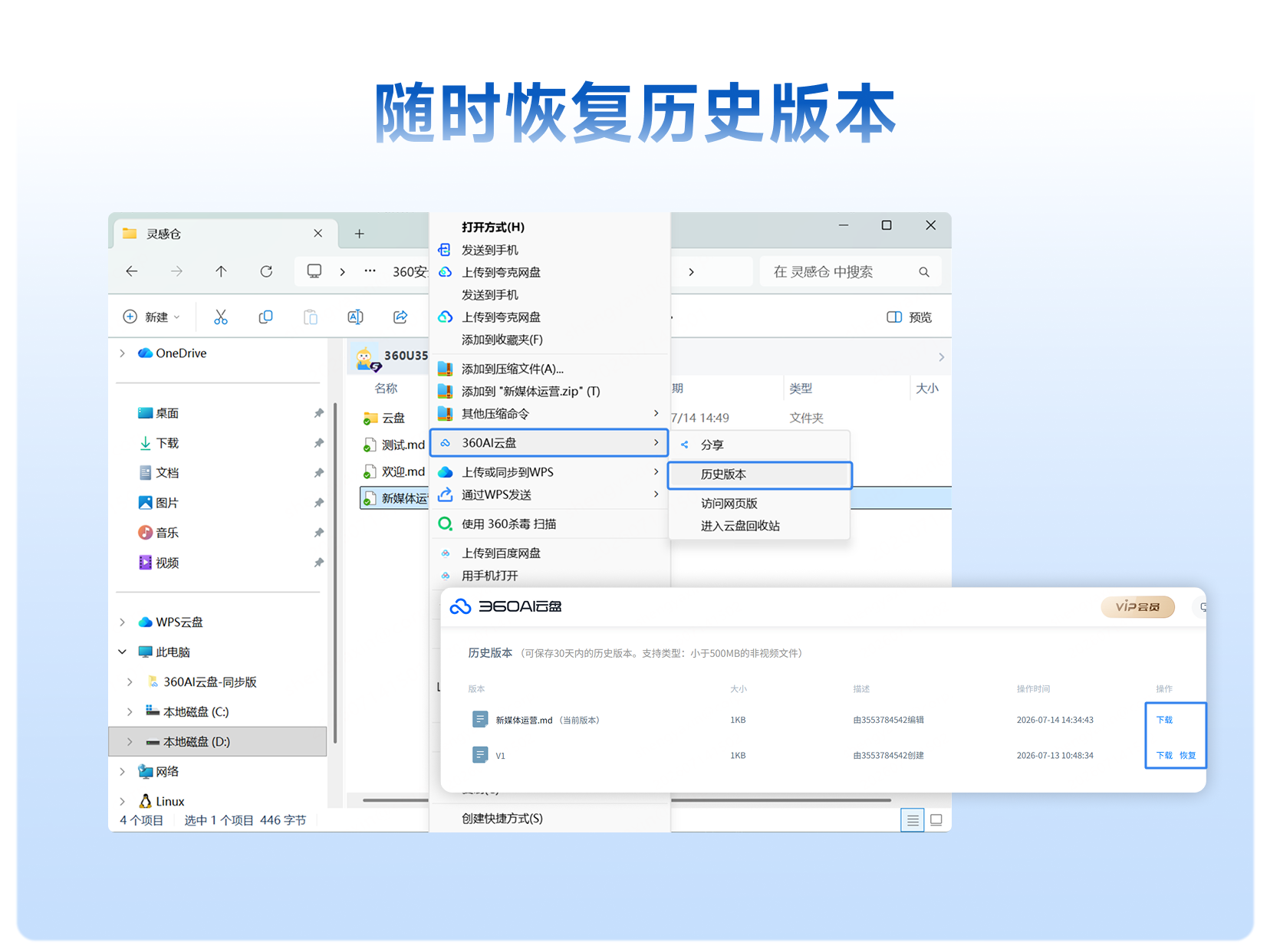Click the VIP会员 button
Viewport: 1270px width, 952px height.
coord(1138,607)
